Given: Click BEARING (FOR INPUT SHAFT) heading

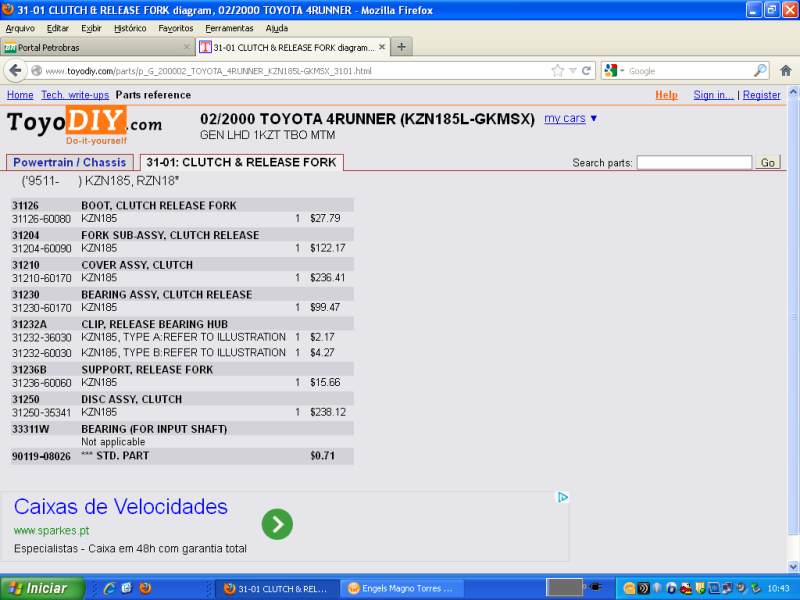Looking at the screenshot, I should pos(154,429).
